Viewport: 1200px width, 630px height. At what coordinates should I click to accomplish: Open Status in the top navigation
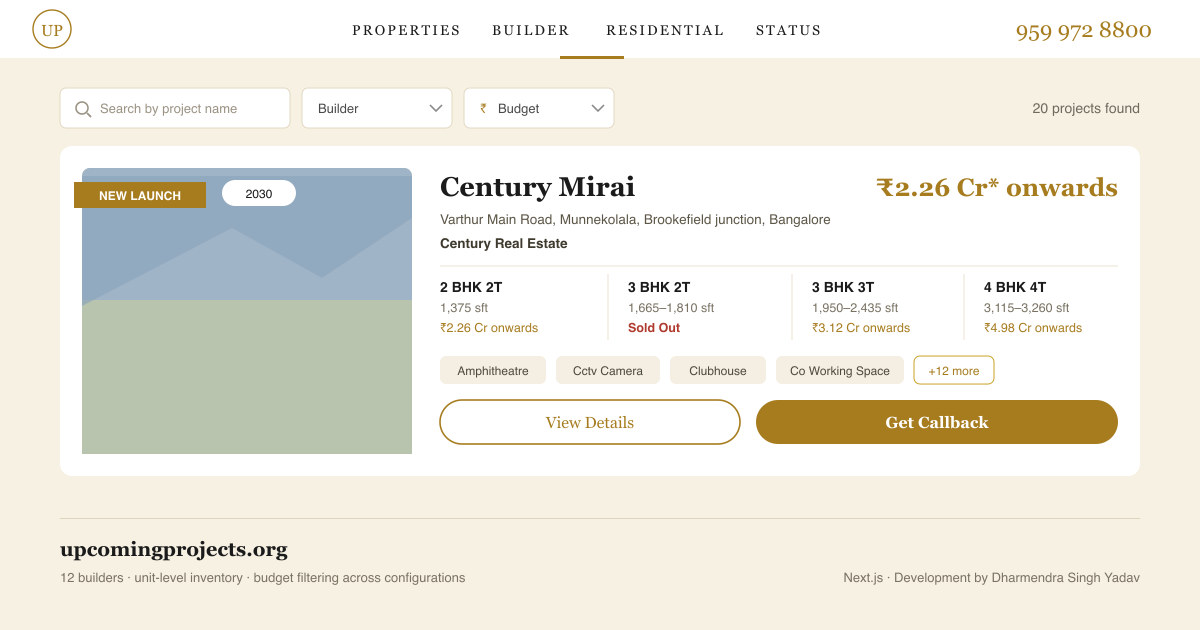[789, 30]
